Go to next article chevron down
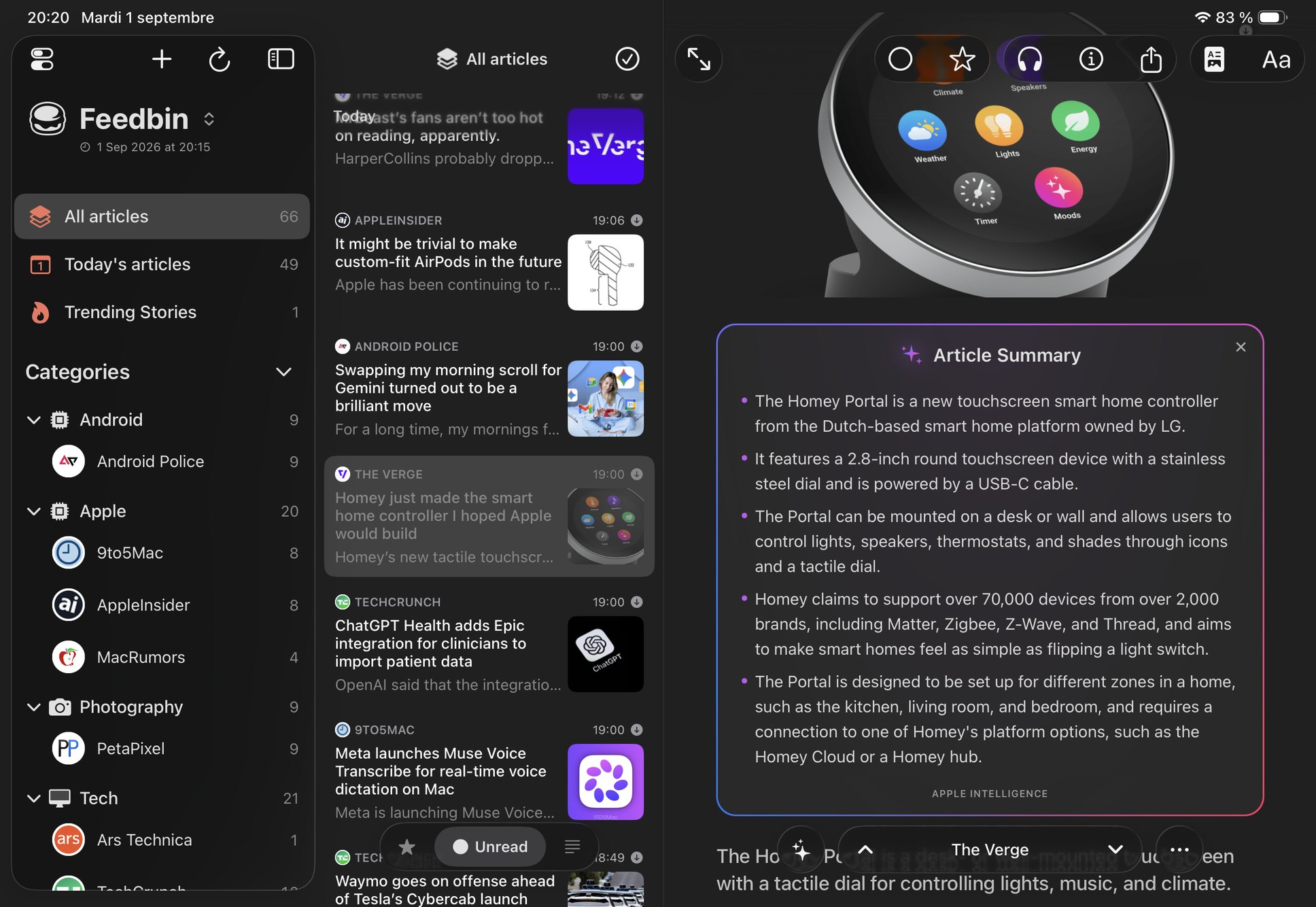This screenshot has width=1316, height=907. 1115,849
